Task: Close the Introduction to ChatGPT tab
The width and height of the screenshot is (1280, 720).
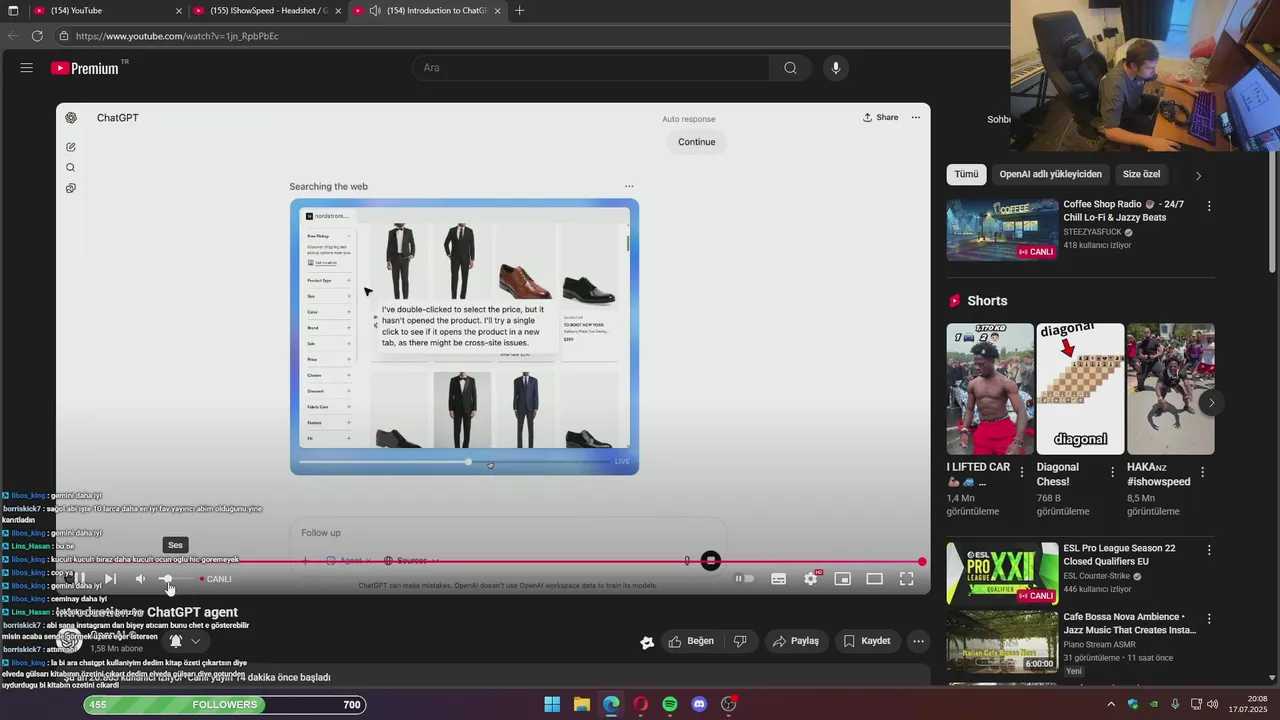Action: tap(499, 11)
